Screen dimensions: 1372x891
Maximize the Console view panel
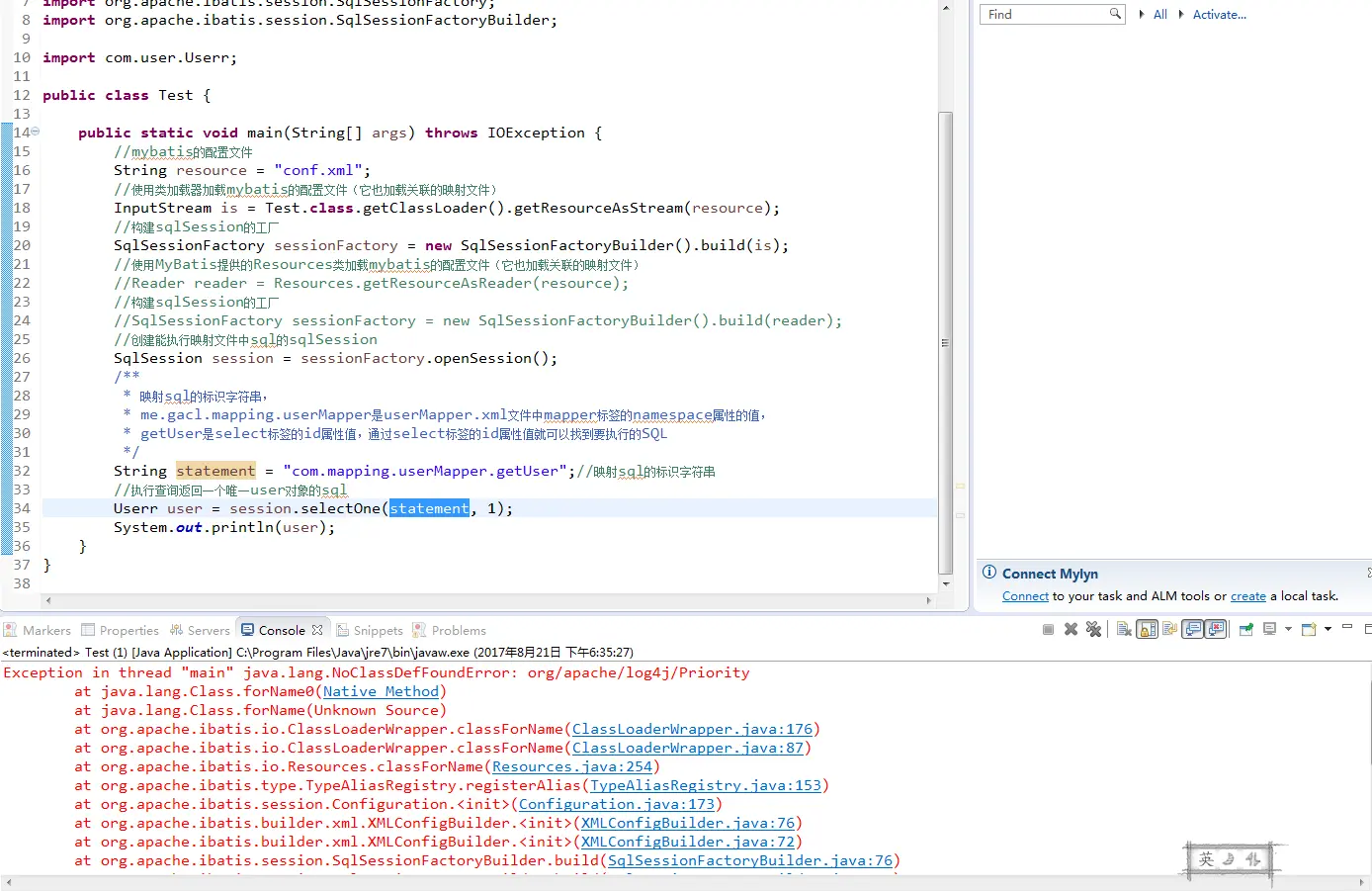[1367, 629]
